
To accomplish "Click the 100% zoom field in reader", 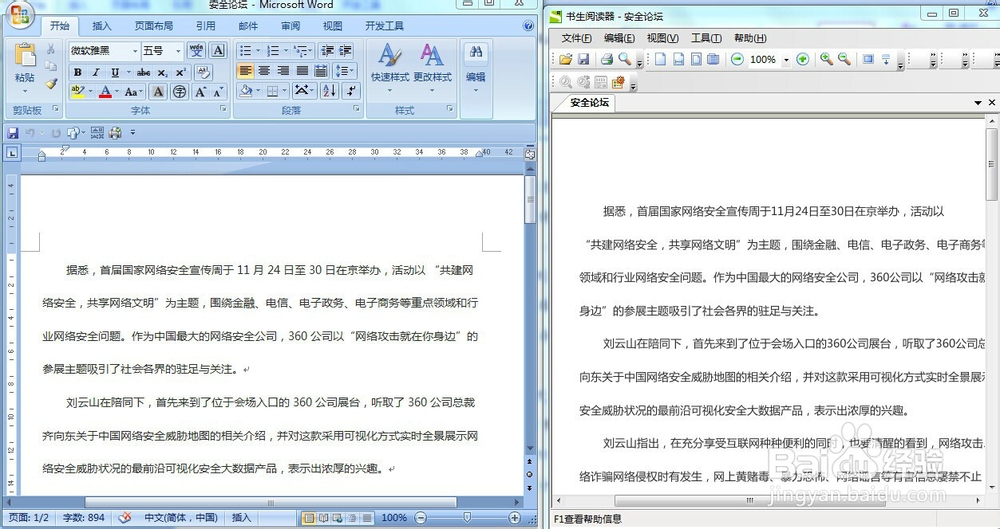I will pos(764,59).
